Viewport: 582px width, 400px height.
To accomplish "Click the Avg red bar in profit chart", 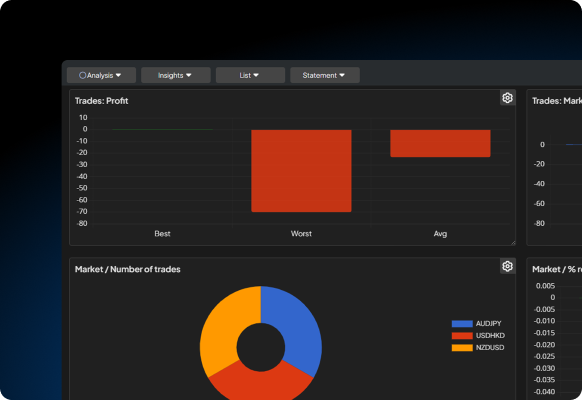I will pyautogui.click(x=440, y=143).
